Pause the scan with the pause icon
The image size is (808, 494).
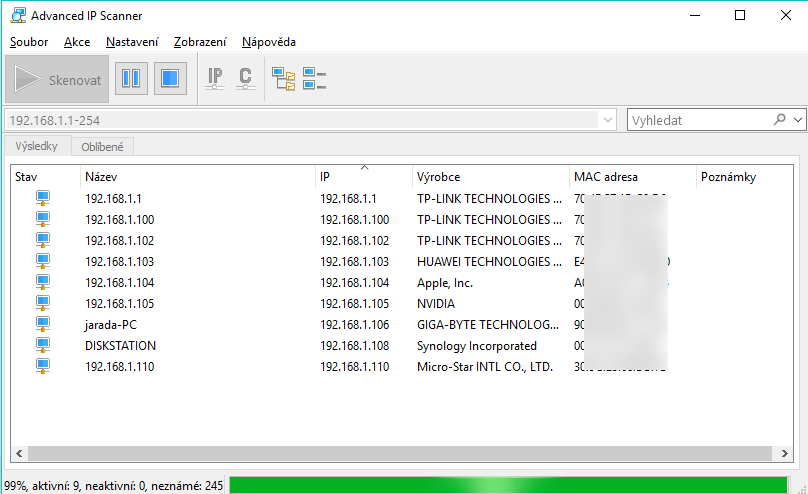pos(131,79)
